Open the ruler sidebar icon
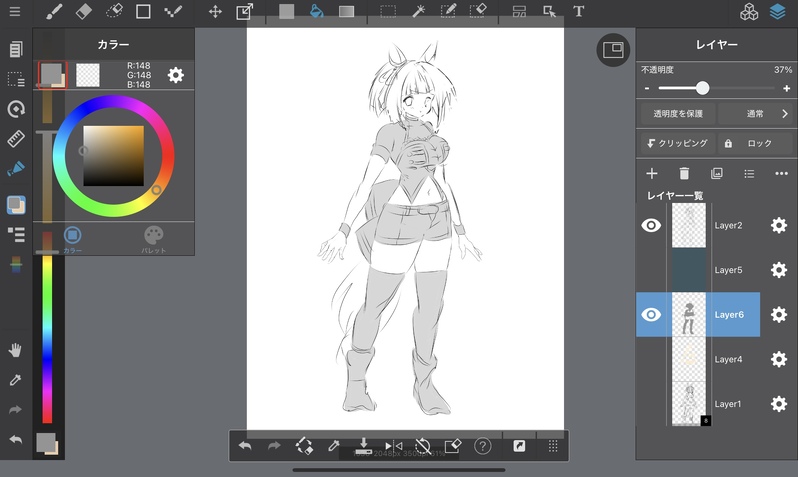798x477 pixels. tap(16, 138)
